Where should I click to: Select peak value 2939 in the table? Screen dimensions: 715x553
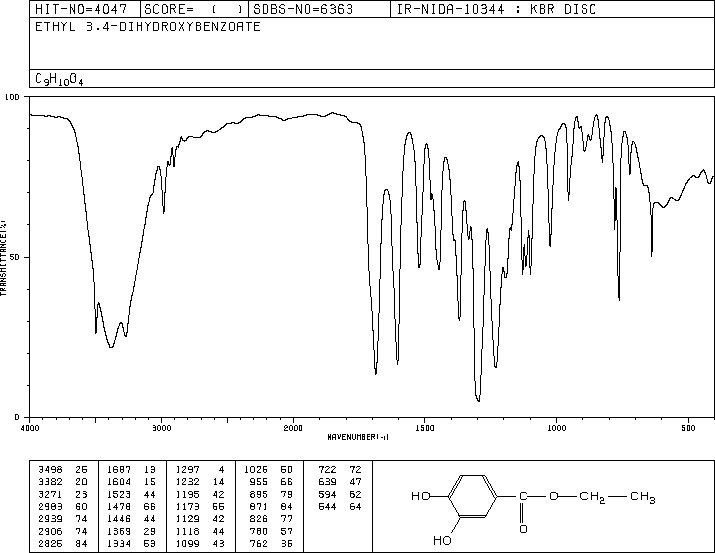(x=50, y=519)
